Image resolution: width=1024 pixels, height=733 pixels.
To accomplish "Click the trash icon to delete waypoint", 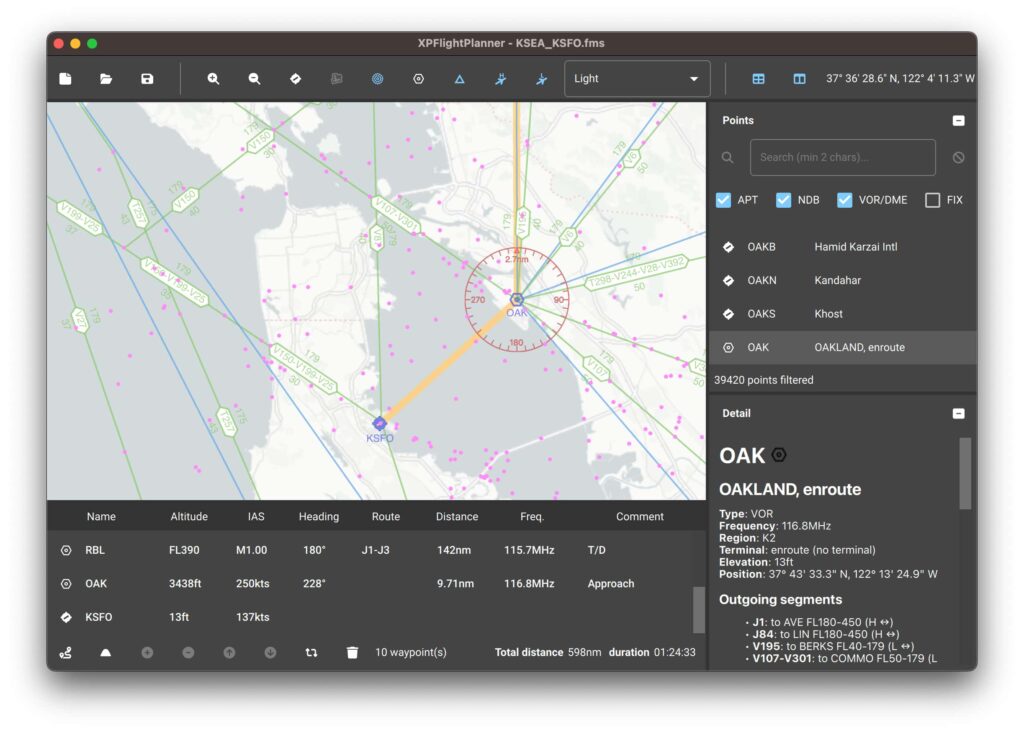I will point(352,652).
